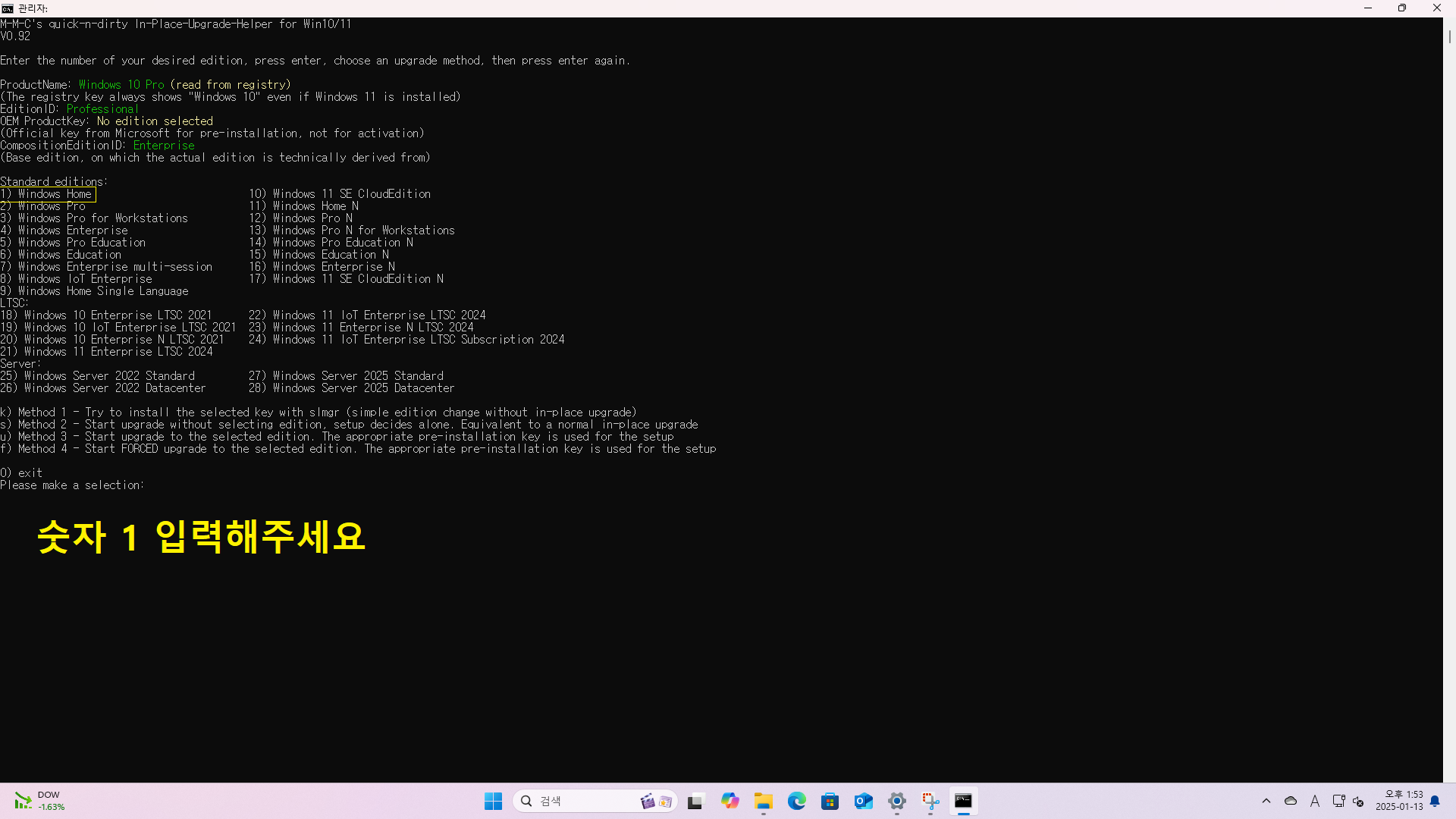This screenshot has width=1456, height=819.
Task: Toggle input language indicator A
Action: pyautogui.click(x=1315, y=801)
